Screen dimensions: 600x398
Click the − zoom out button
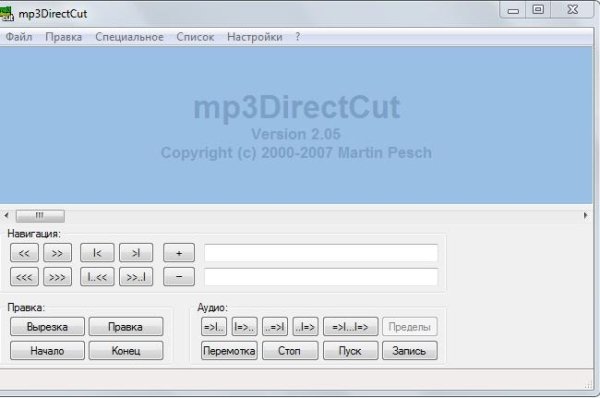(179, 277)
